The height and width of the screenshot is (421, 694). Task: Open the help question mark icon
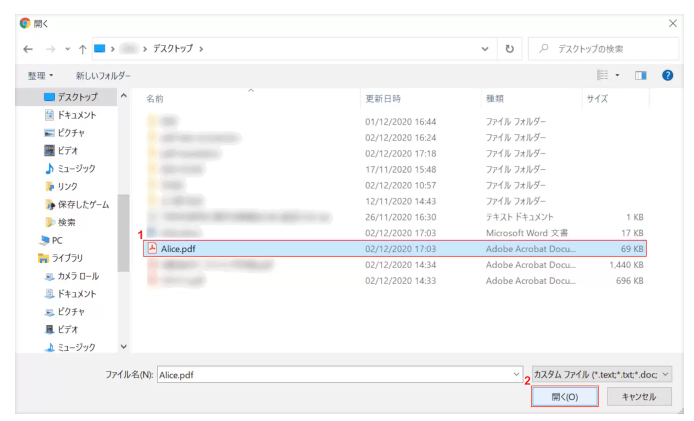tap(667, 75)
